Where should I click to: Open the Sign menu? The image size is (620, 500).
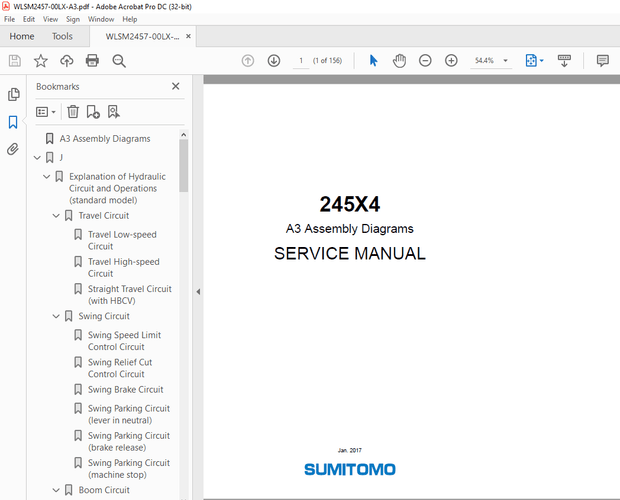point(73,19)
